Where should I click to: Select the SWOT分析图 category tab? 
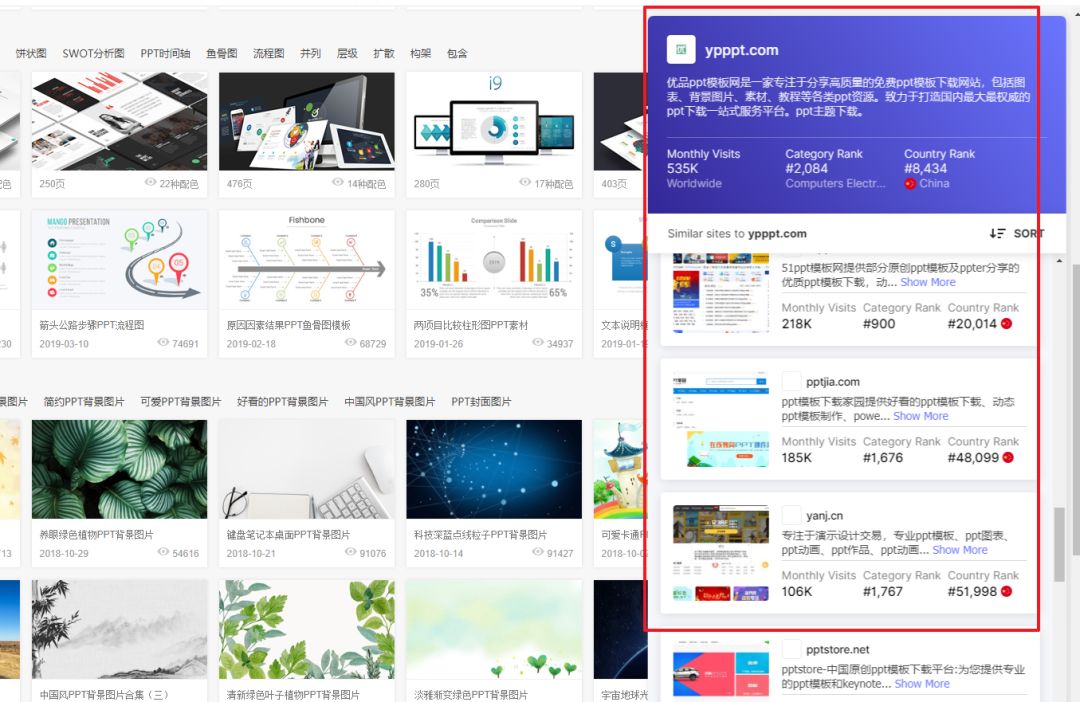click(x=94, y=53)
